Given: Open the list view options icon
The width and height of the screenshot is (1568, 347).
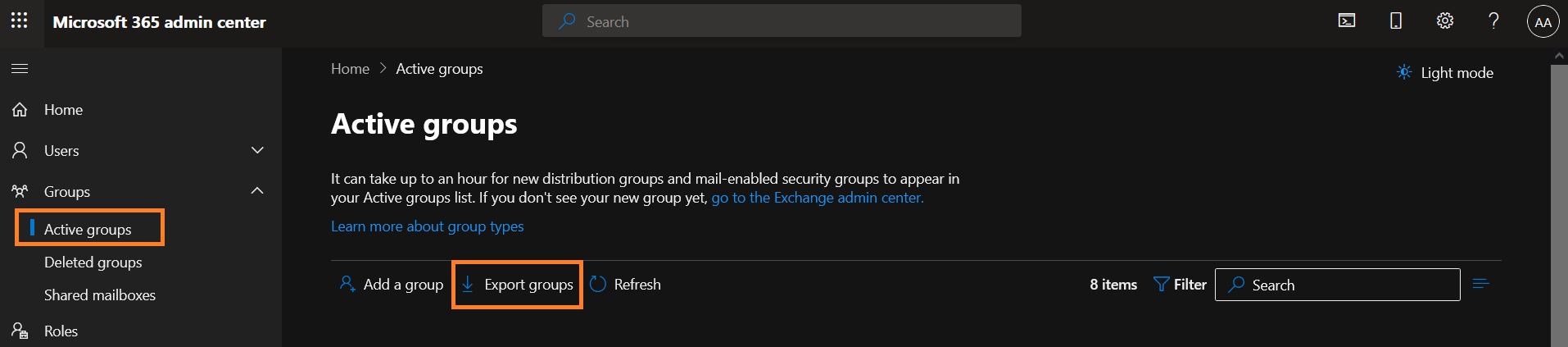Looking at the screenshot, I should [x=1480, y=284].
